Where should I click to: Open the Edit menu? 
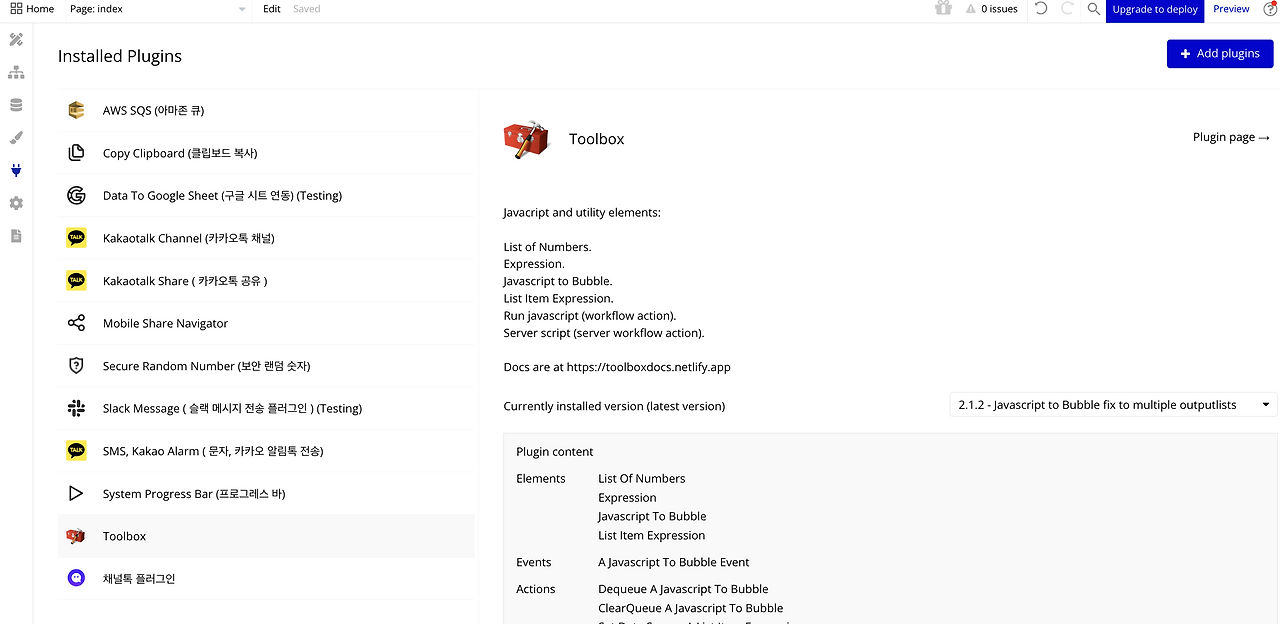click(x=272, y=9)
